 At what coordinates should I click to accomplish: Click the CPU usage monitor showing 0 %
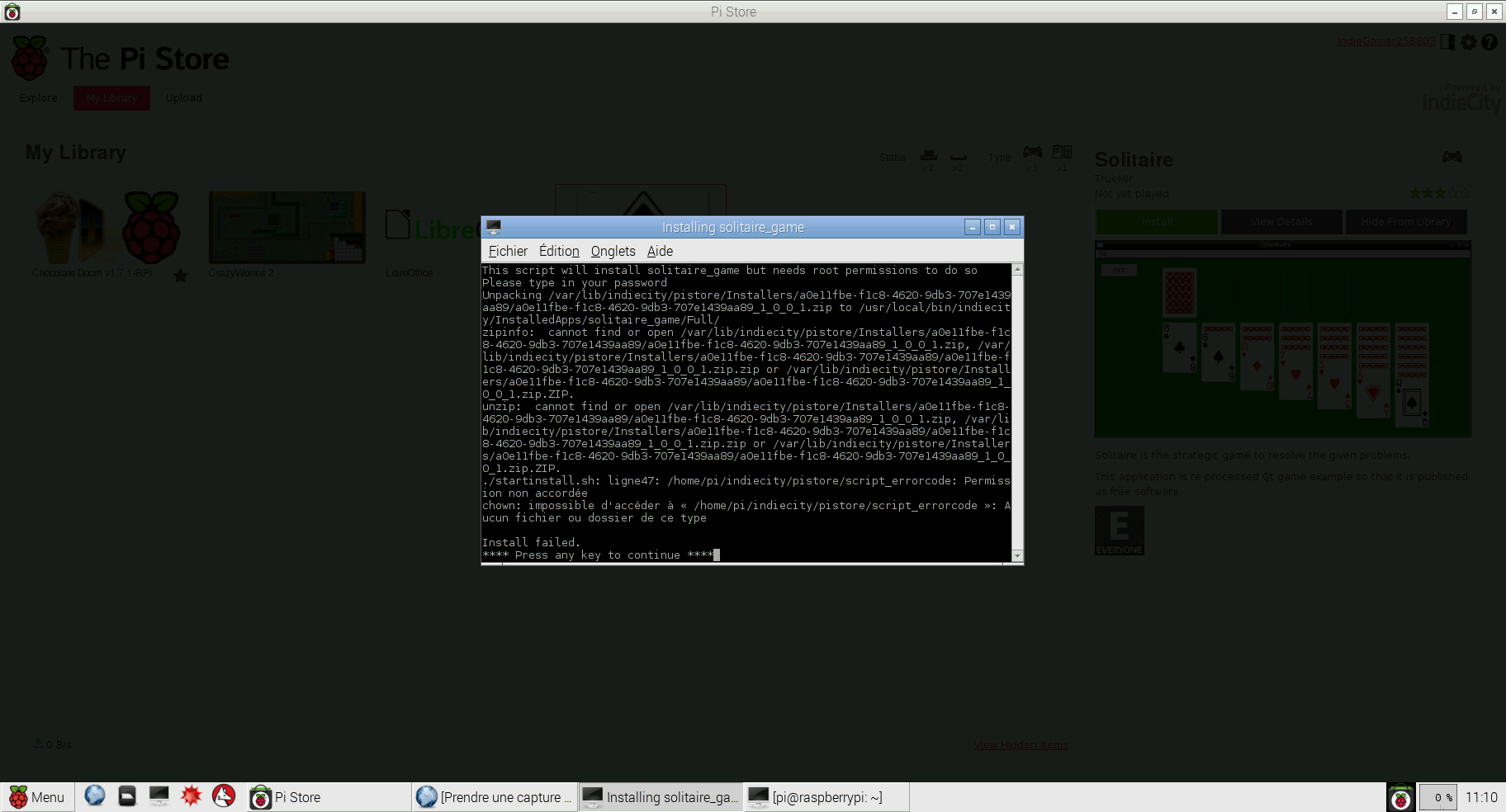coord(1438,797)
